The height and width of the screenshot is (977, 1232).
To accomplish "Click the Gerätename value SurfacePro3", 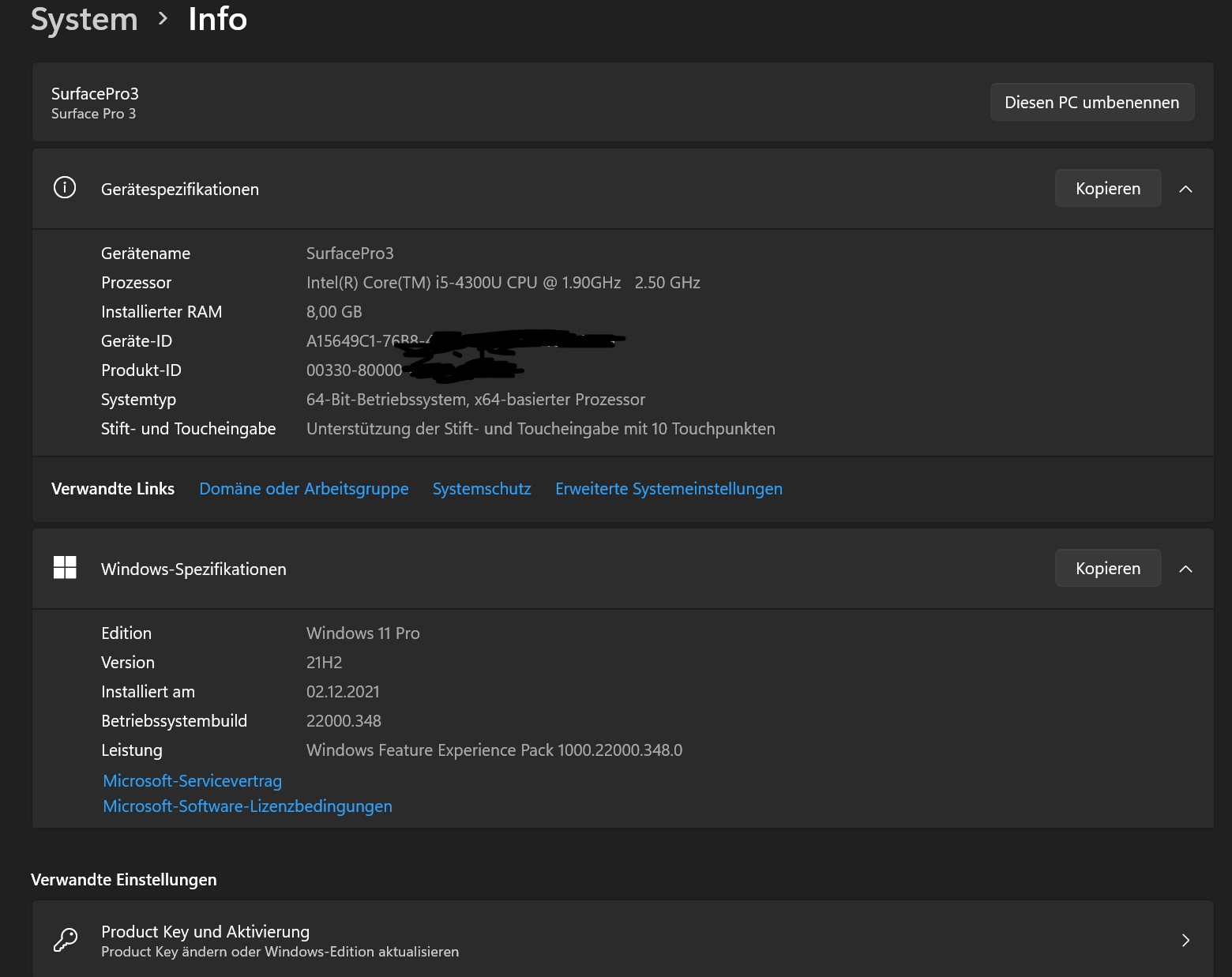I will [350, 254].
